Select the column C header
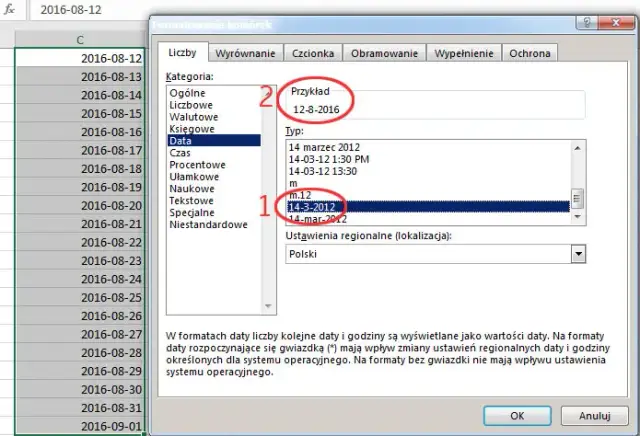The height and width of the screenshot is (436, 640). click(x=80, y=39)
